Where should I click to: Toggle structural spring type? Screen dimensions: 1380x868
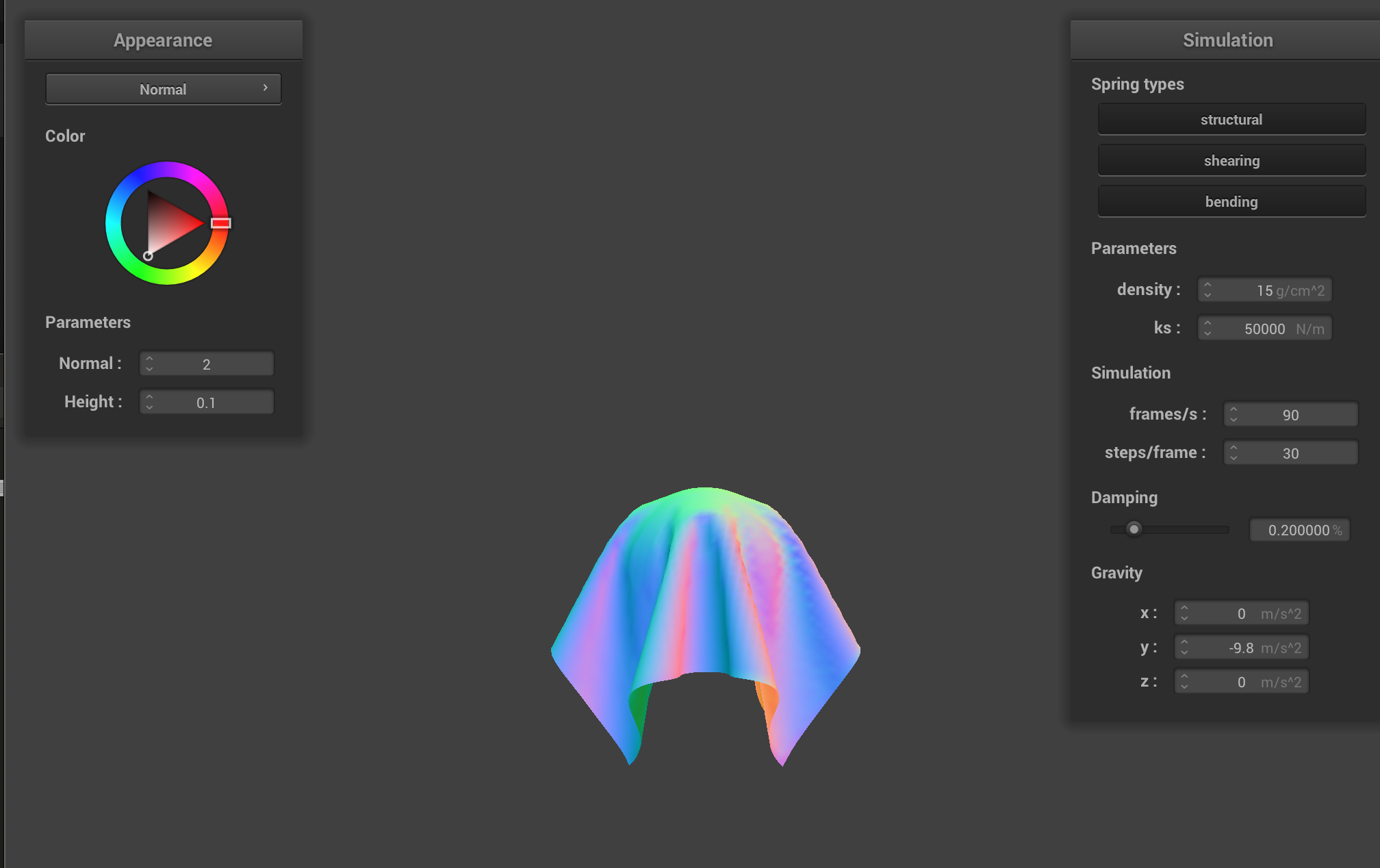(x=1231, y=120)
